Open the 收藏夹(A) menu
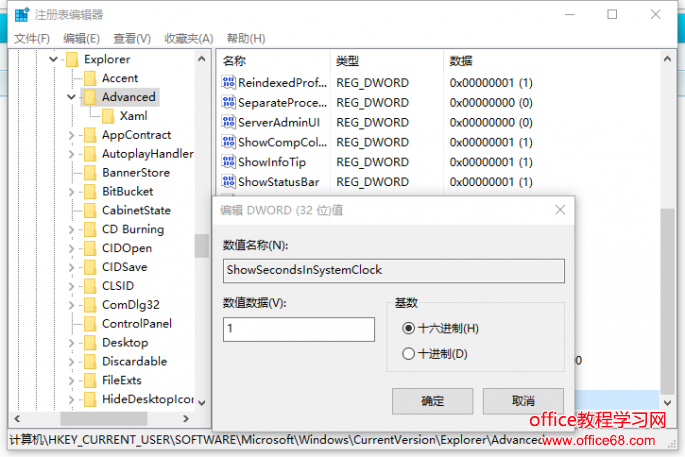 coord(189,38)
